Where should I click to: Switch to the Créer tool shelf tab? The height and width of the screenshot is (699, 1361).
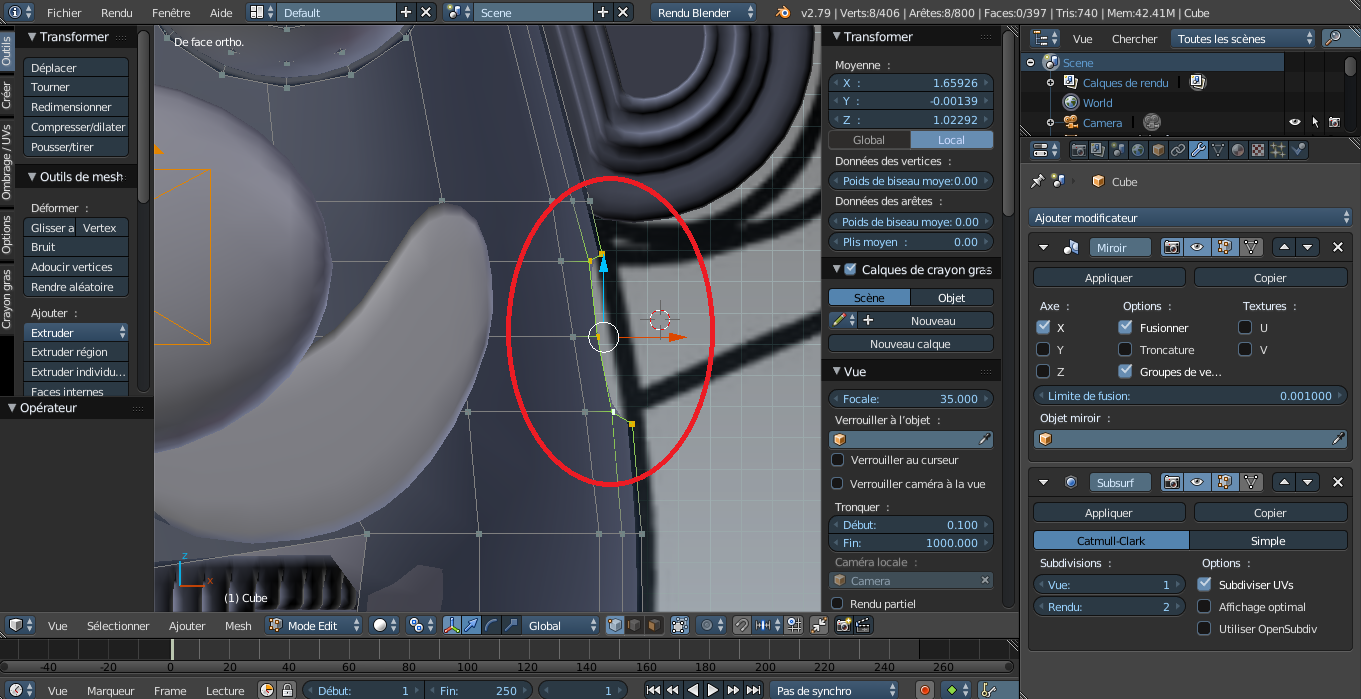click(x=7, y=94)
